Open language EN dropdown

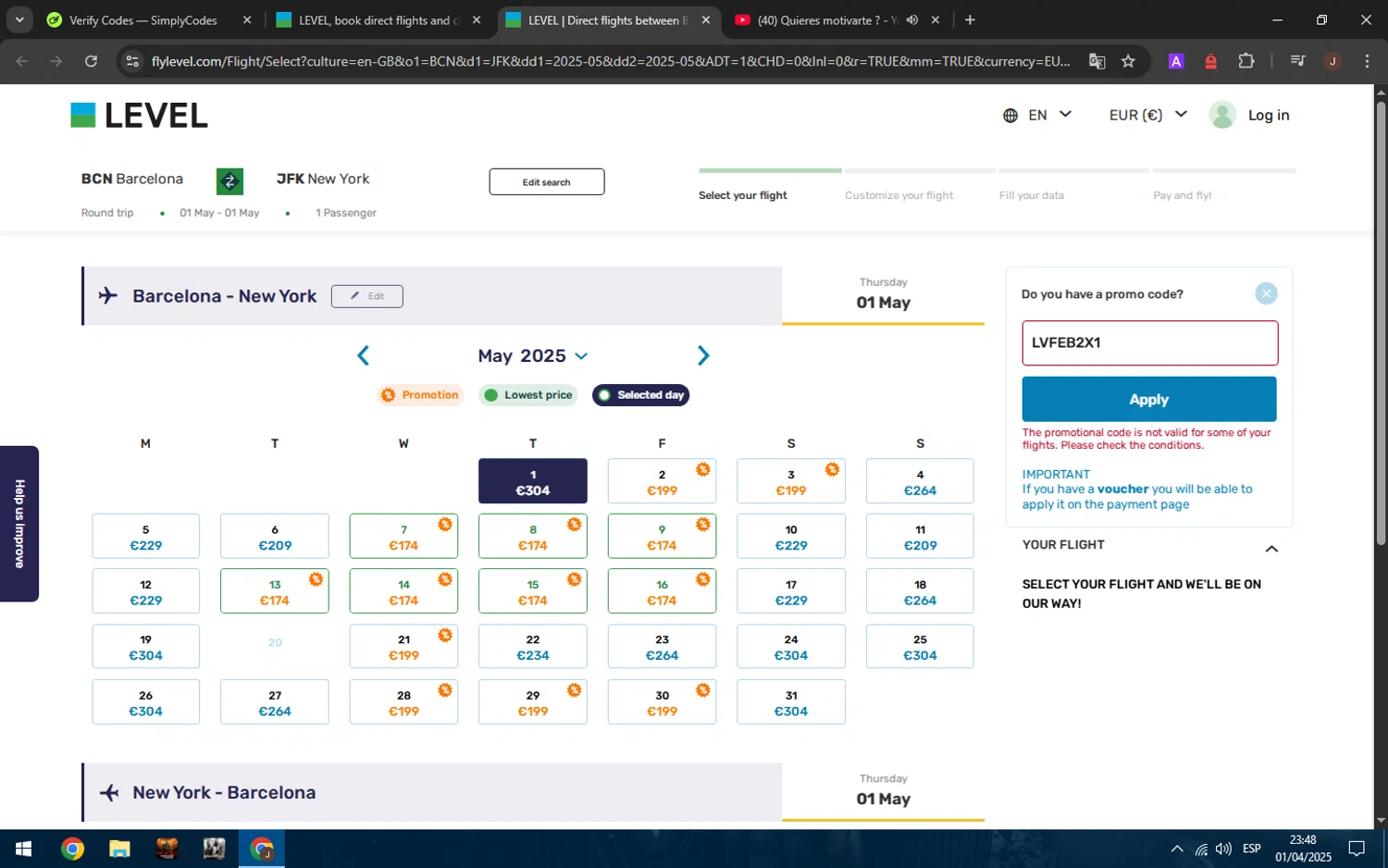(x=1037, y=115)
